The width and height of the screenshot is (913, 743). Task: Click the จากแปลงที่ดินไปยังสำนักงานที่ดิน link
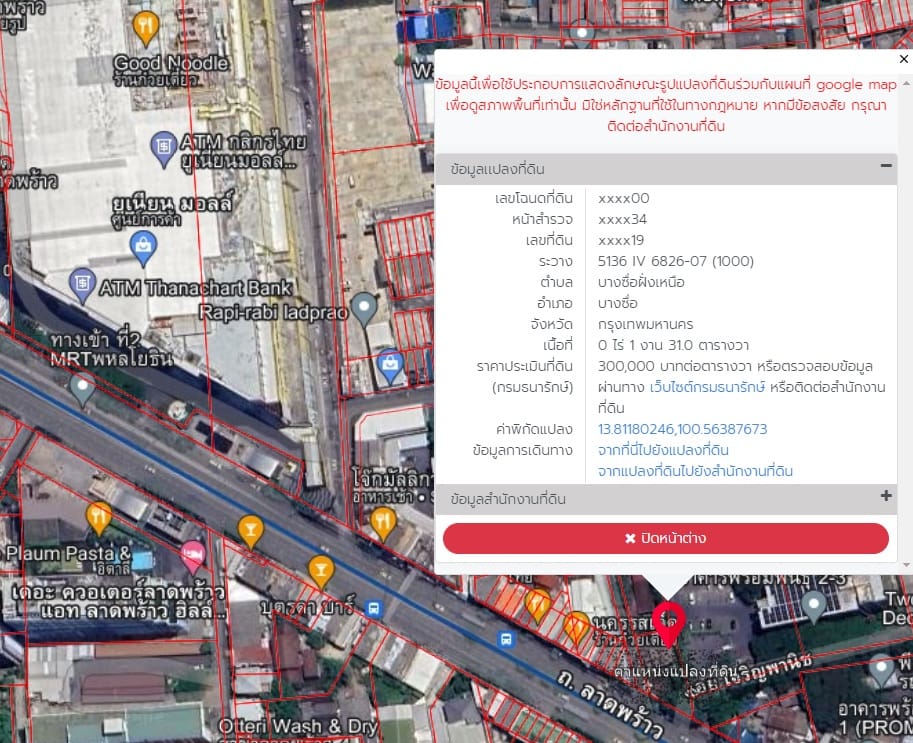pos(695,471)
